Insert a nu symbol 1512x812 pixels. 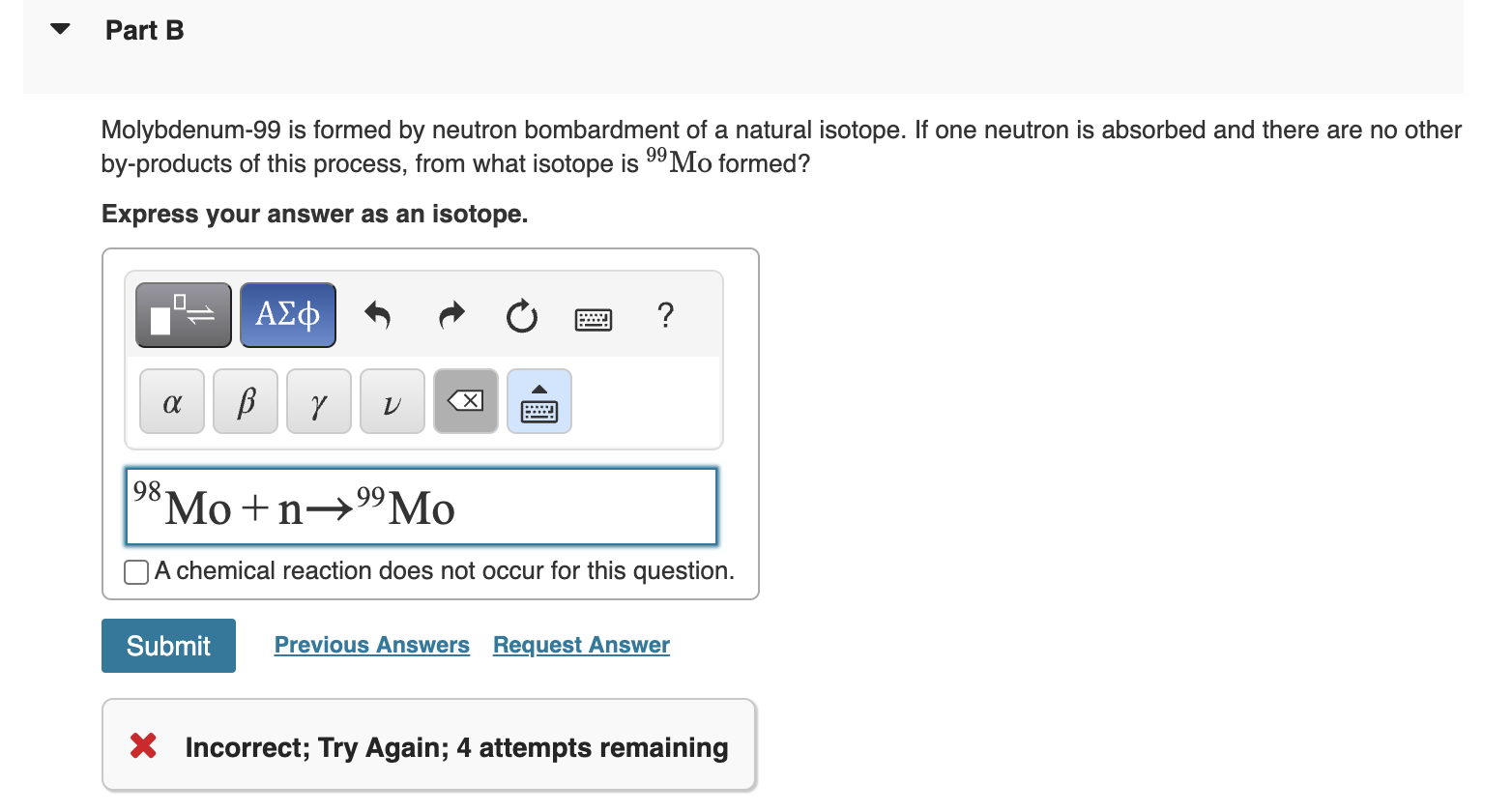(392, 401)
